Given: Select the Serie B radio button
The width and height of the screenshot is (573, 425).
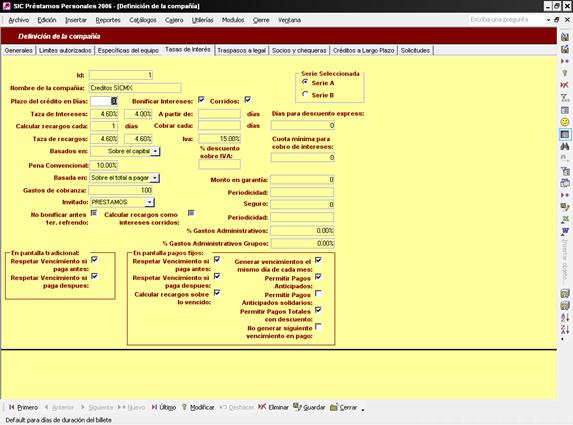Looking at the screenshot, I should (x=305, y=94).
